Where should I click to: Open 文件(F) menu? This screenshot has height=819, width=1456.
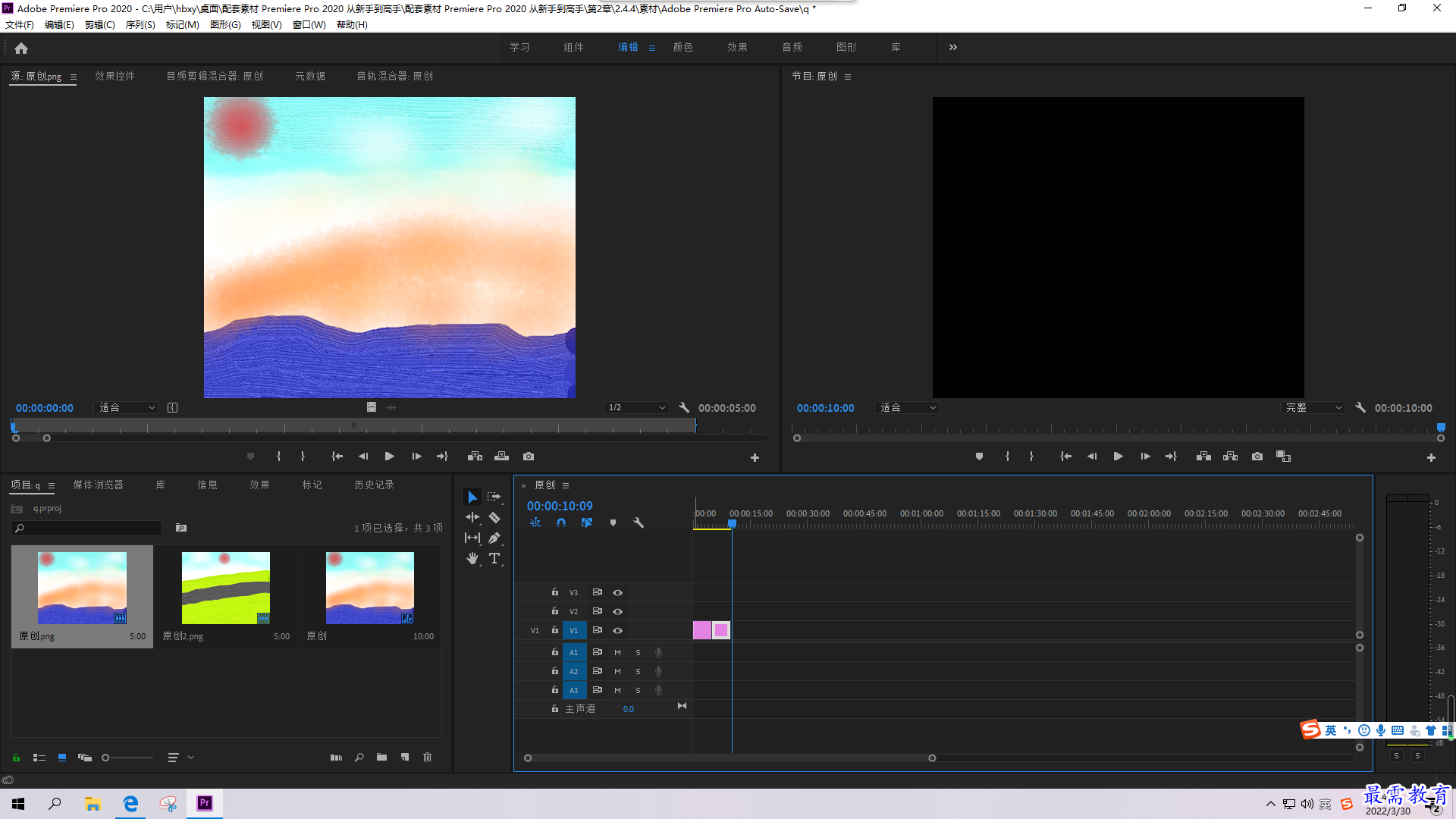tap(19, 25)
